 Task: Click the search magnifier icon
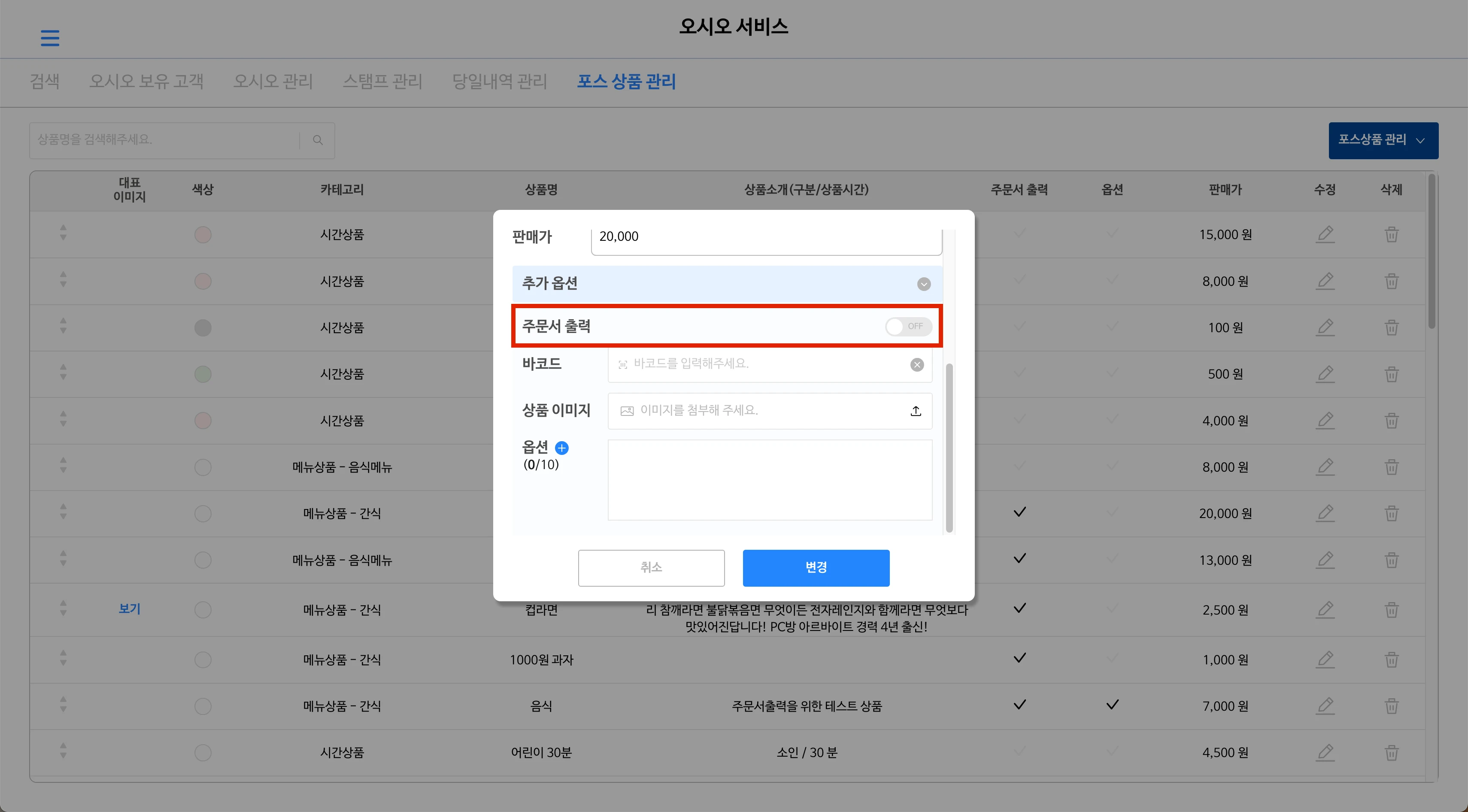(318, 140)
